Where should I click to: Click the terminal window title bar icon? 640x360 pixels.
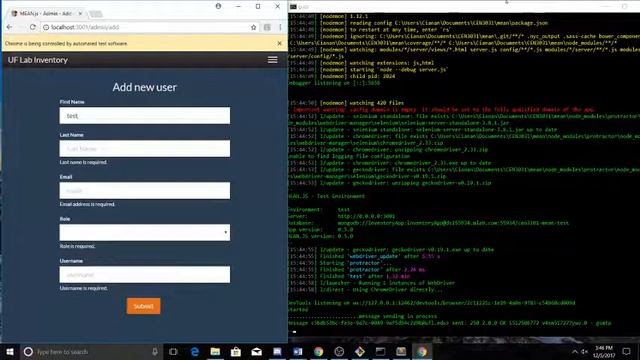[x=293, y=7]
